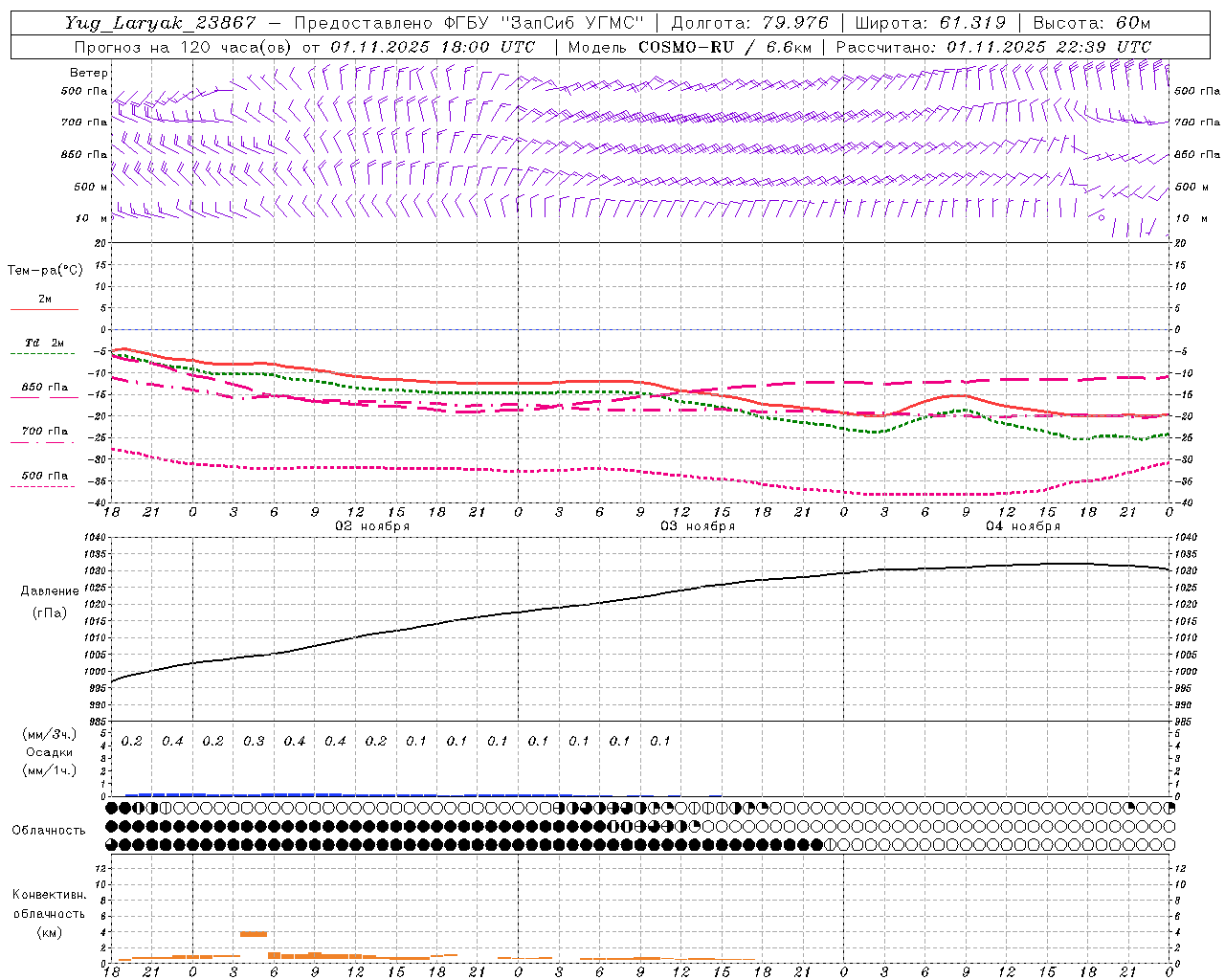Click the Высота: 60м header field
This screenshot has height=980, width=1225.
point(1092,23)
